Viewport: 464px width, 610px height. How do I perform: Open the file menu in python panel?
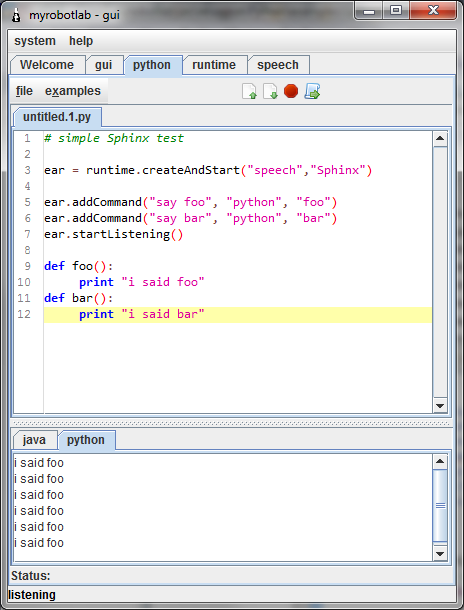click(24, 91)
